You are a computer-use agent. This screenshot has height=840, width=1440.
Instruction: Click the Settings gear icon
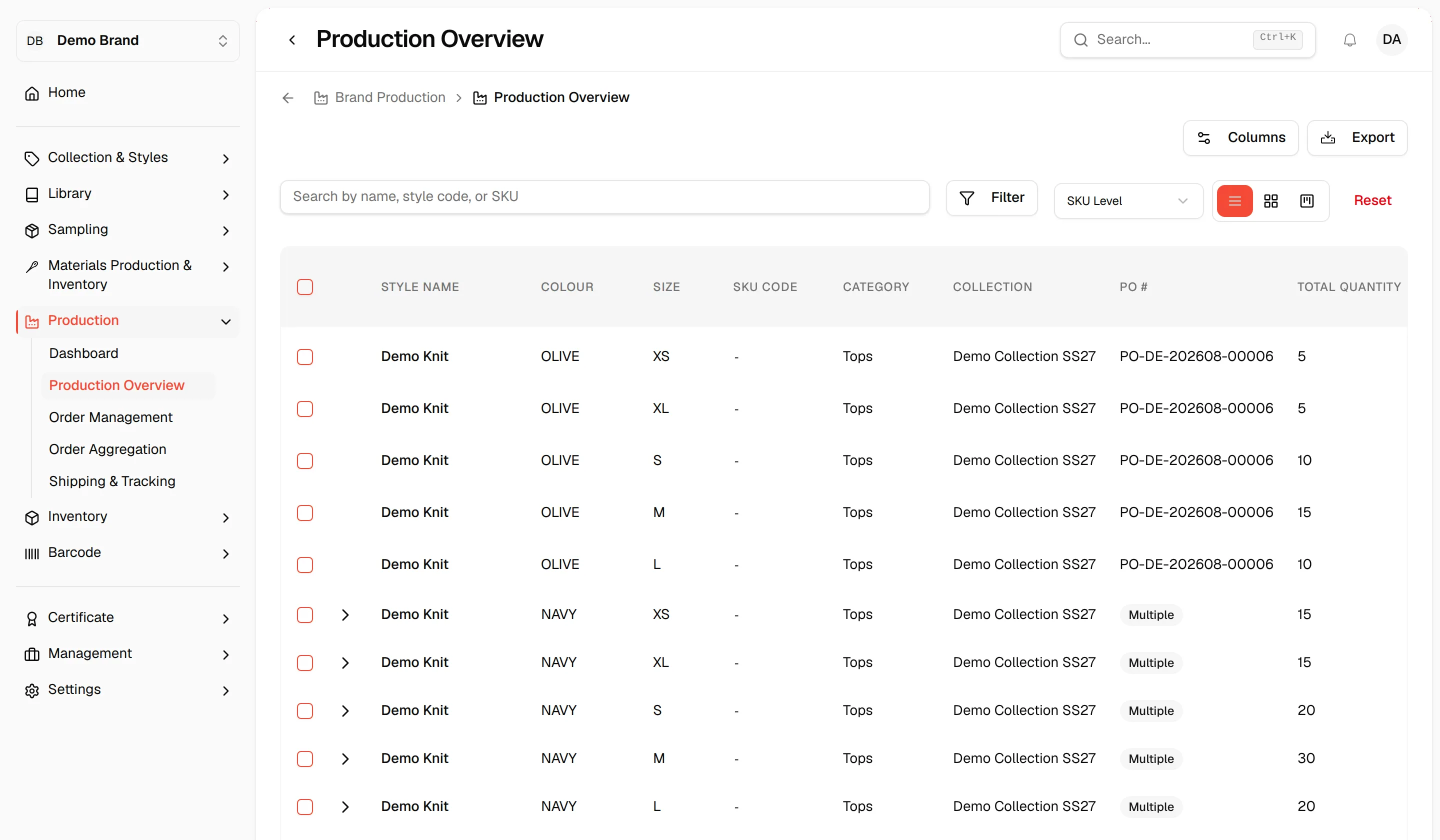click(32, 690)
